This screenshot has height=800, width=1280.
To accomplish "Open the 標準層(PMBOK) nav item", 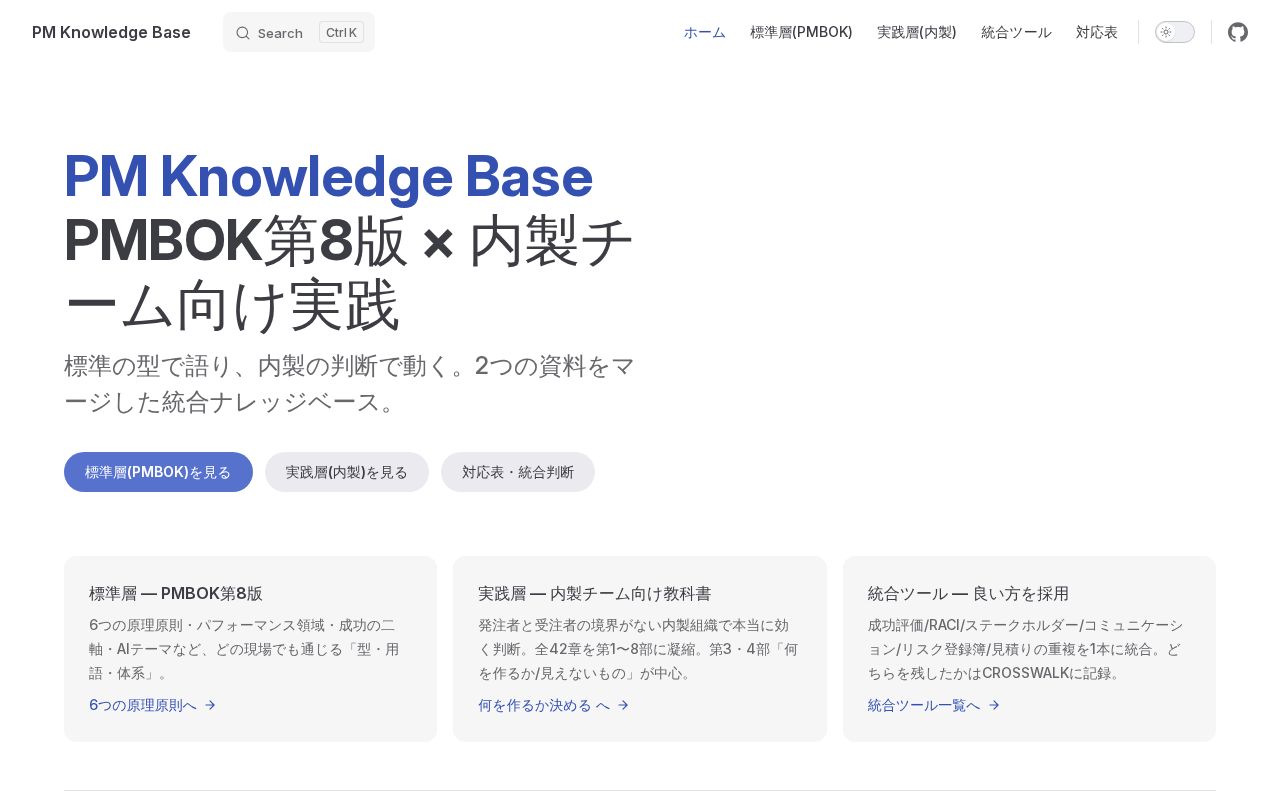I will (801, 32).
